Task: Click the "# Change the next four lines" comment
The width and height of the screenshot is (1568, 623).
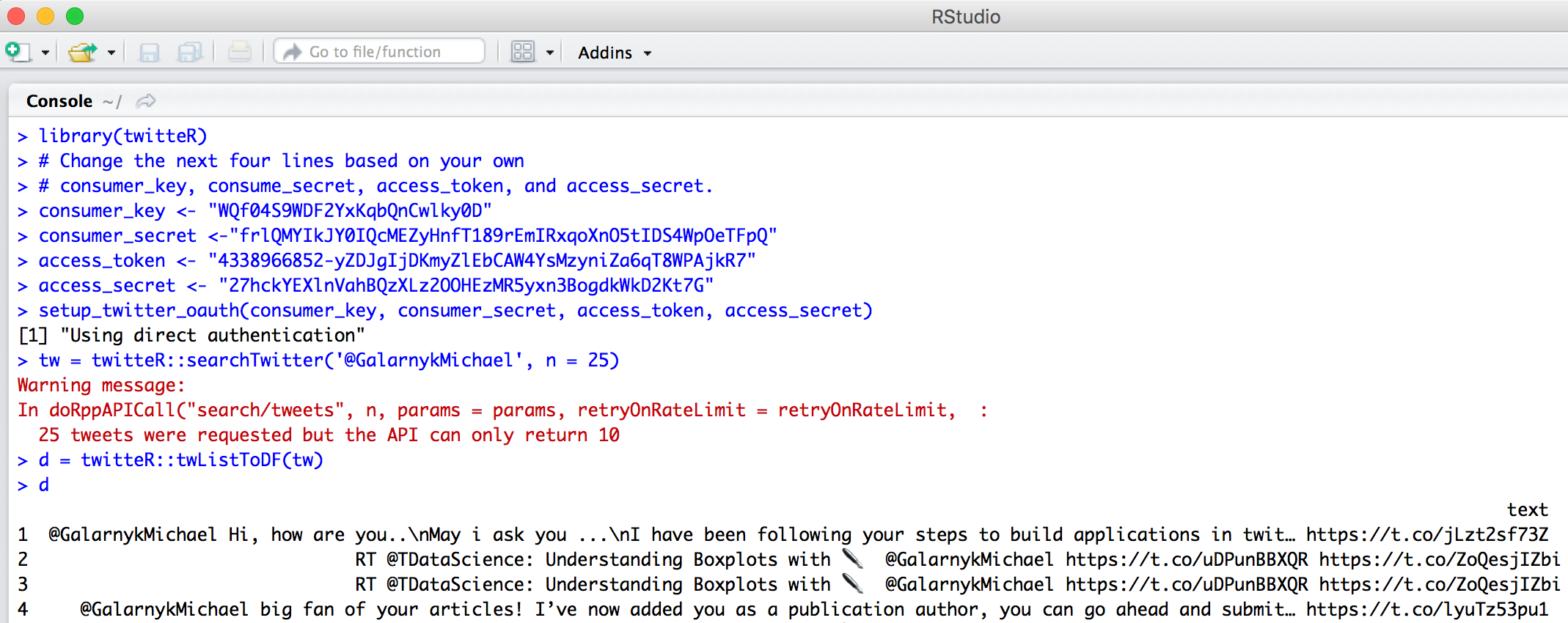Action: (x=271, y=161)
